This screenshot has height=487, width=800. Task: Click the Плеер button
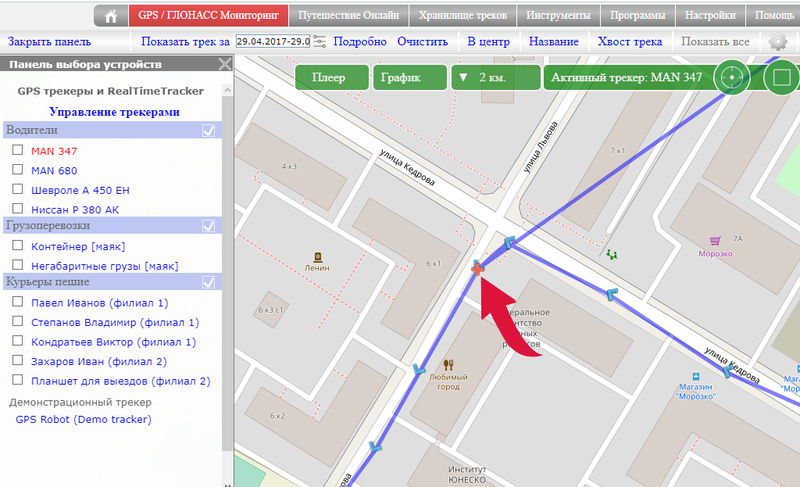point(328,77)
